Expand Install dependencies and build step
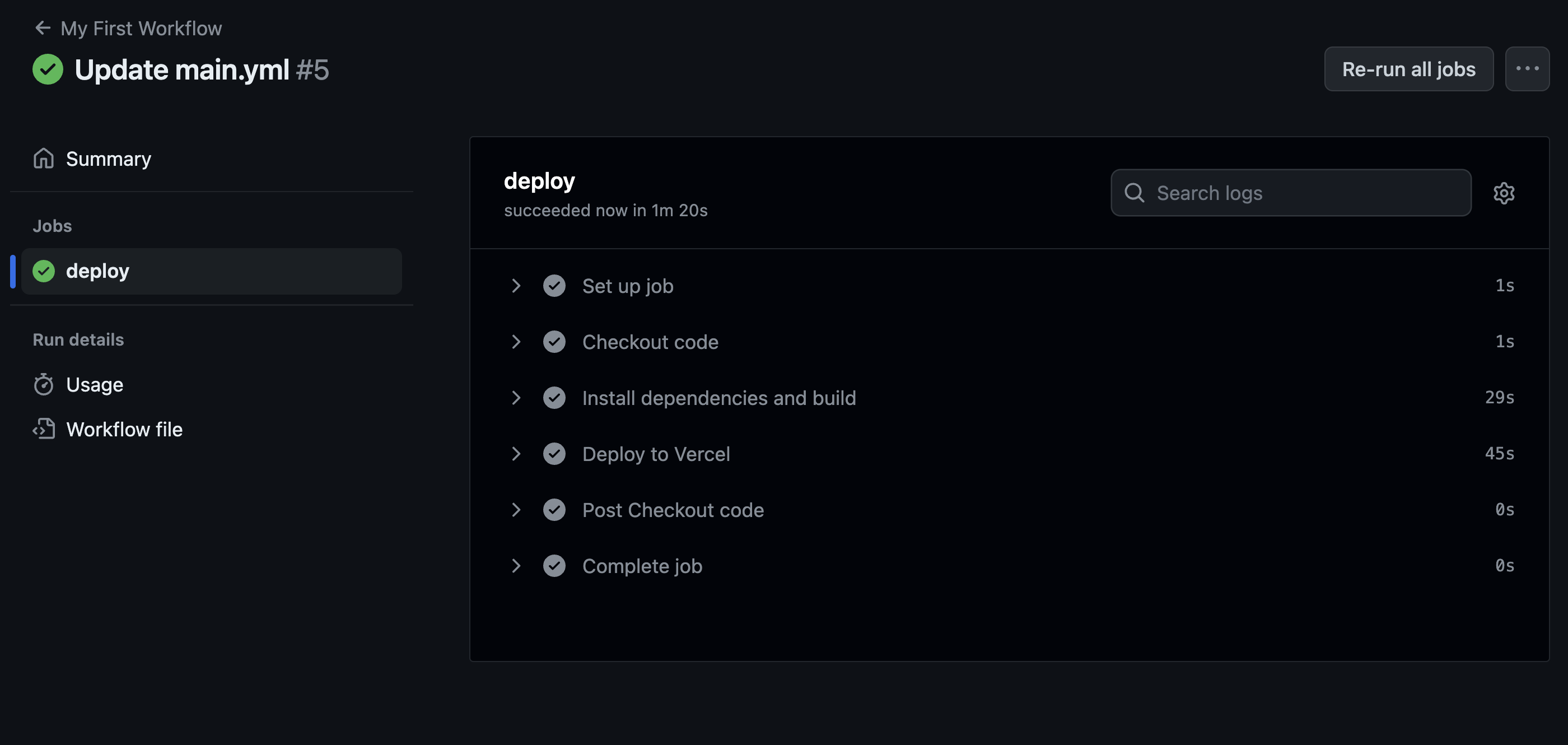The height and width of the screenshot is (745, 1568). [516, 398]
